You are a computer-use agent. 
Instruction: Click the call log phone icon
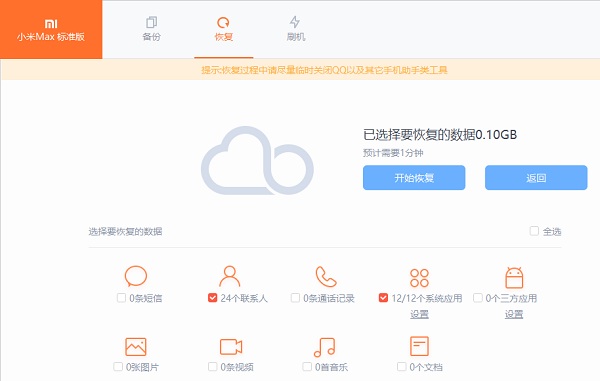tap(326, 276)
